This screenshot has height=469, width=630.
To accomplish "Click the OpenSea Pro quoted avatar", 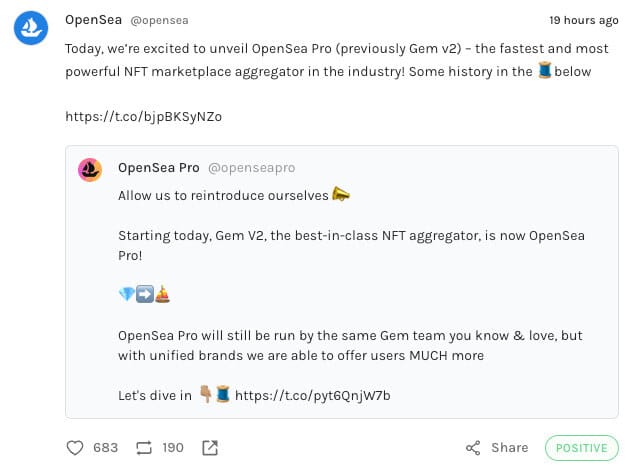I will pos(91,169).
